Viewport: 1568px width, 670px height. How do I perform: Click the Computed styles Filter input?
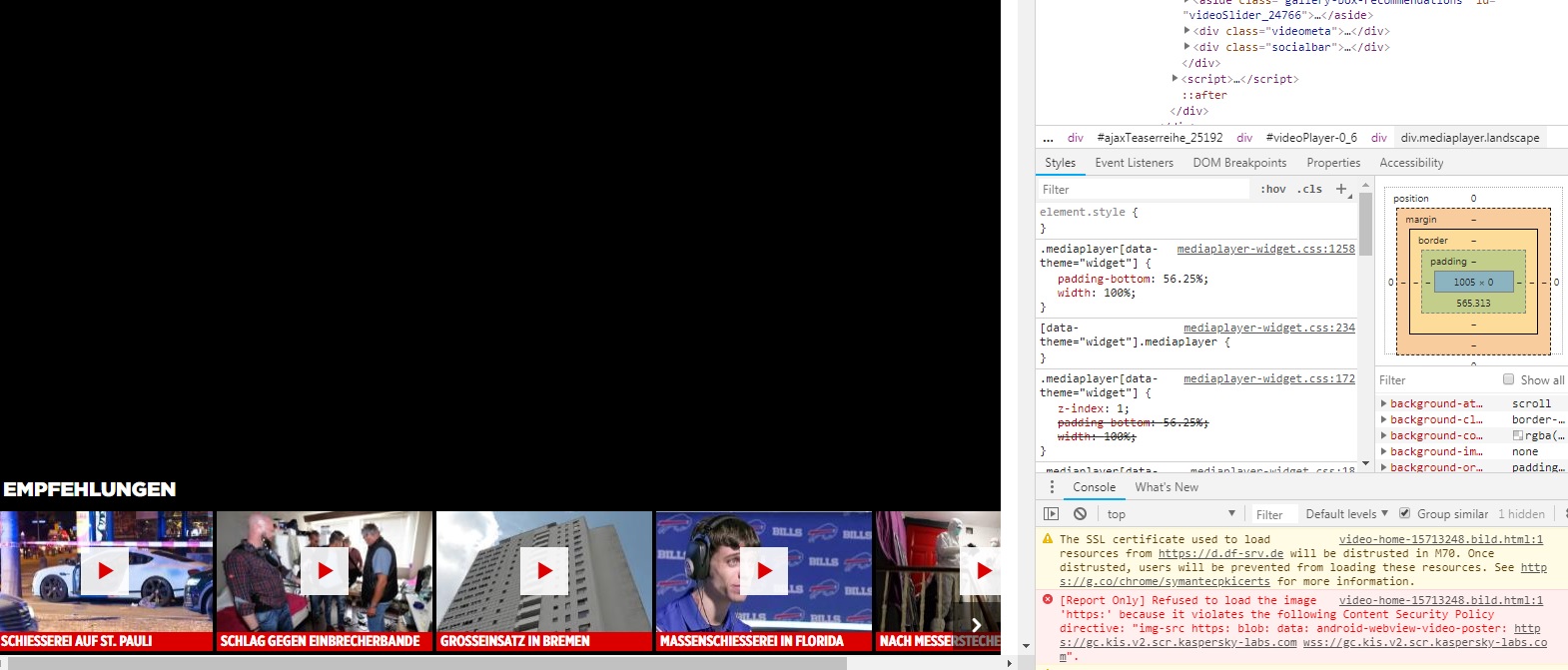coord(1436,380)
